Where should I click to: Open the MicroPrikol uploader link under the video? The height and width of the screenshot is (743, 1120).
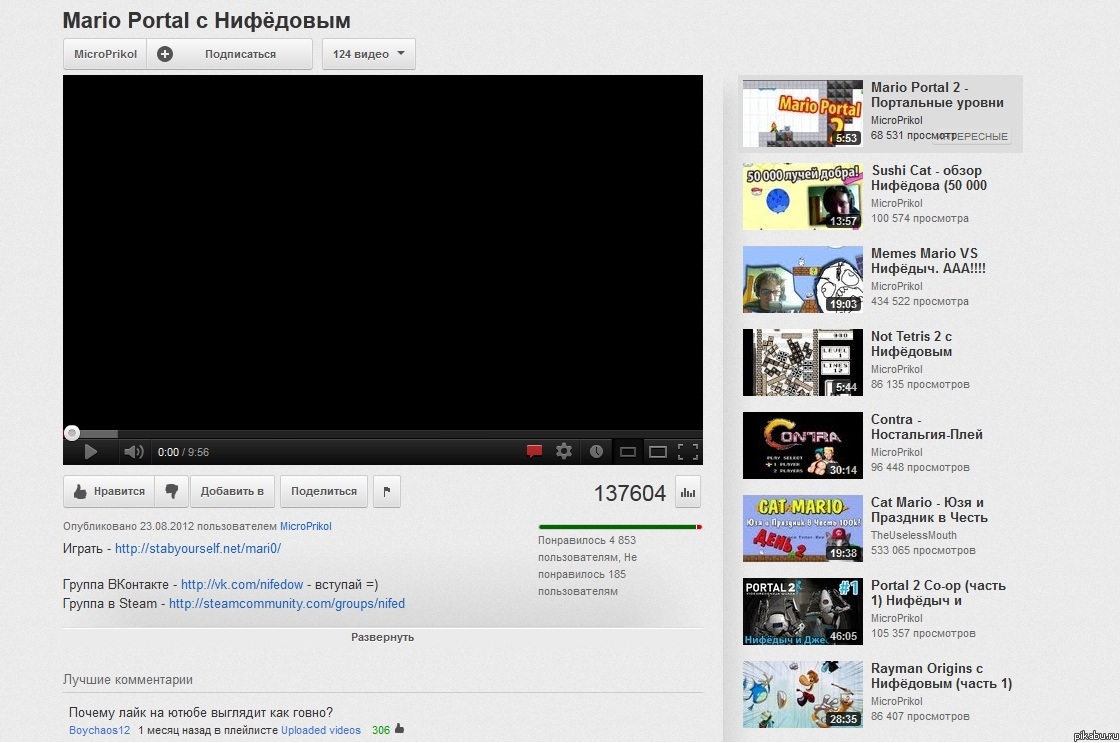(x=306, y=526)
